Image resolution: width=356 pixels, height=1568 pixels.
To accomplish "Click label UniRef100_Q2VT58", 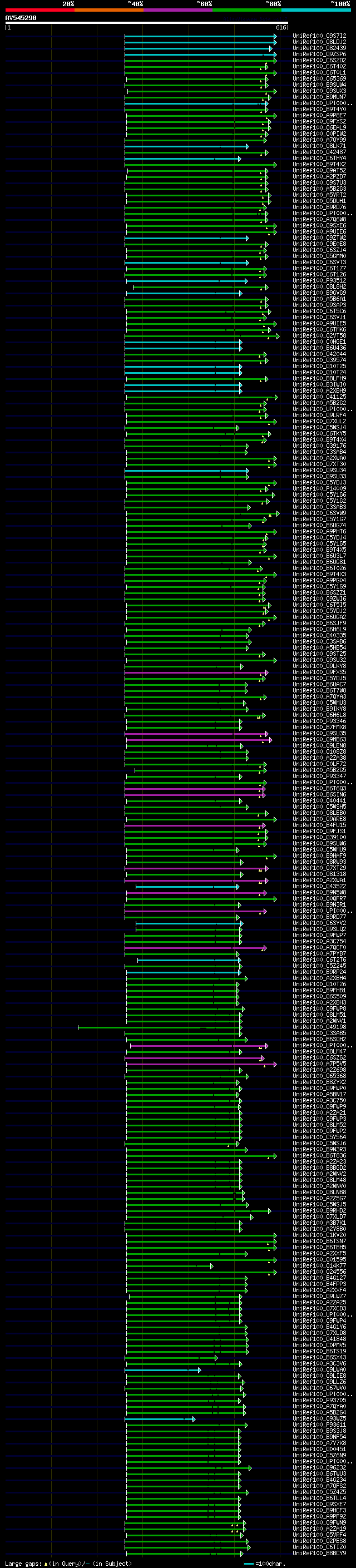I will point(319,335).
